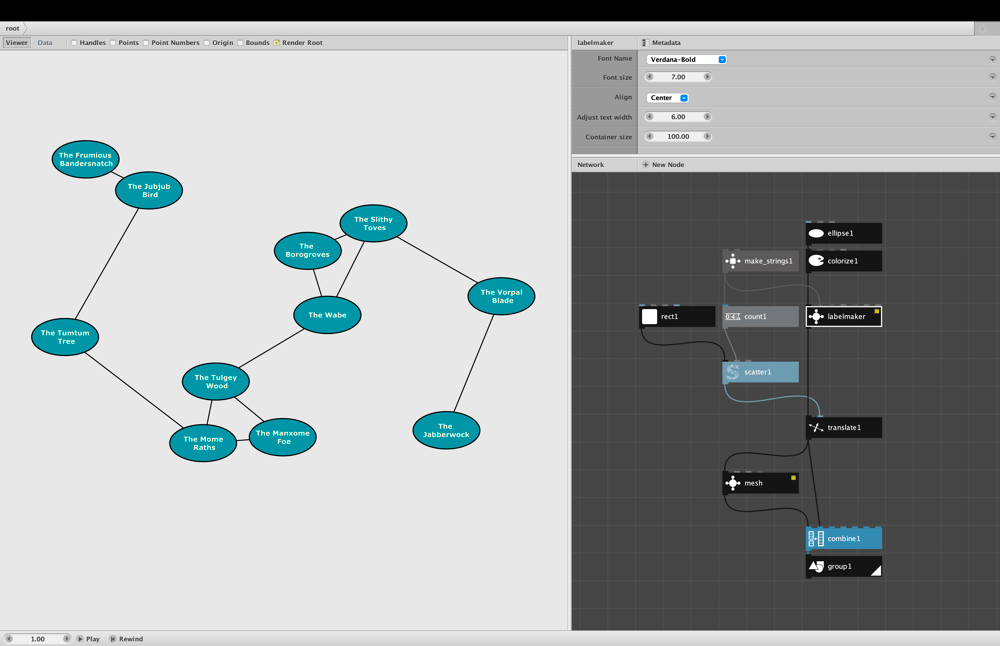Toggle the Bounds checkbox
Image resolution: width=1000 pixels, height=646 pixels.
pyautogui.click(x=240, y=43)
